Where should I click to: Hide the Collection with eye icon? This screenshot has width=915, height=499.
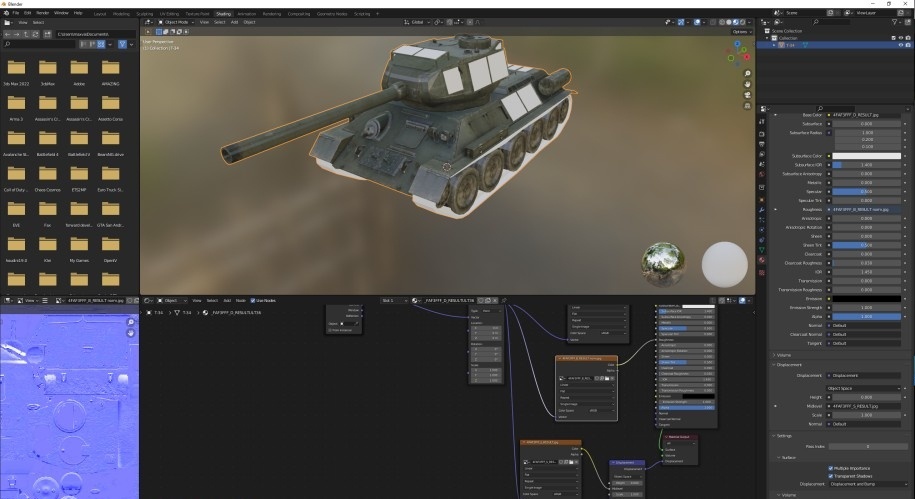pos(900,38)
